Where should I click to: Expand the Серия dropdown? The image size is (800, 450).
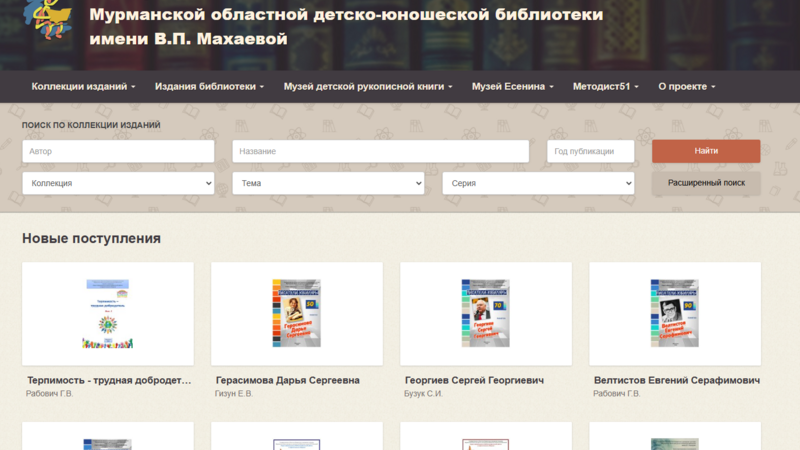coord(538,183)
